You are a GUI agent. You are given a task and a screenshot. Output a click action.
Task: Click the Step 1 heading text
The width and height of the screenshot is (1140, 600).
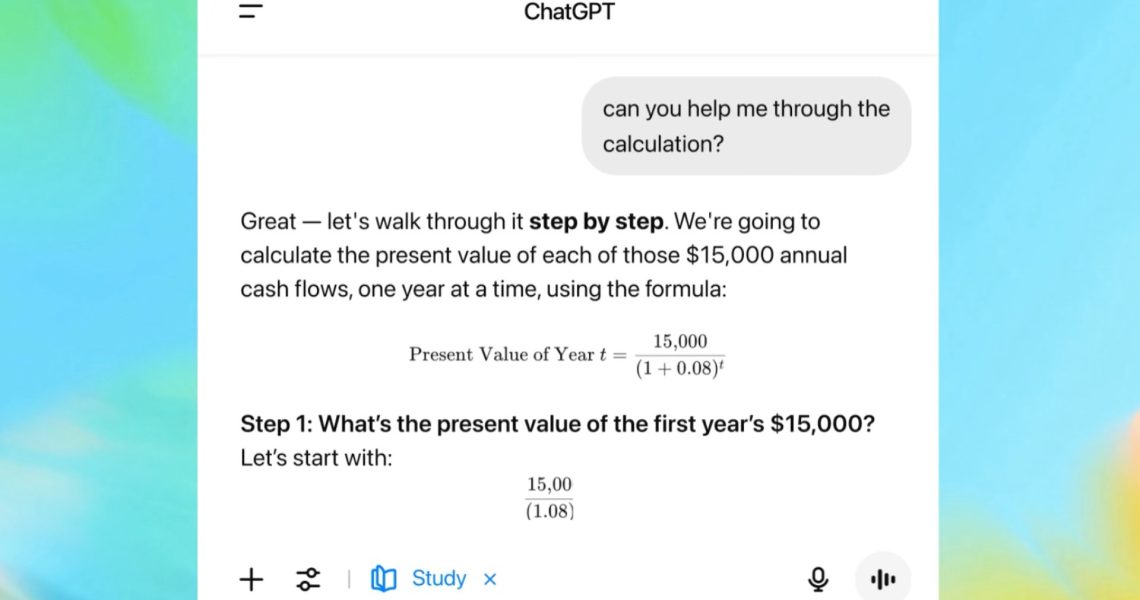[x=558, y=423]
